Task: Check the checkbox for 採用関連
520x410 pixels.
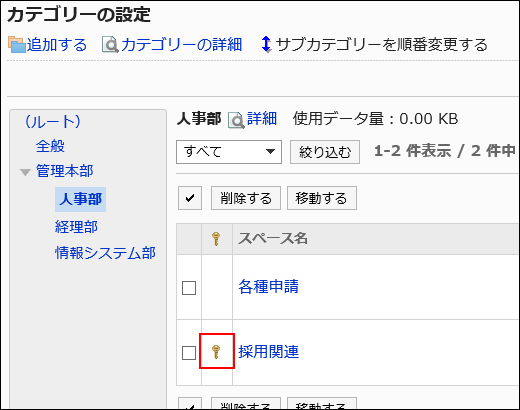Action: click(189, 353)
